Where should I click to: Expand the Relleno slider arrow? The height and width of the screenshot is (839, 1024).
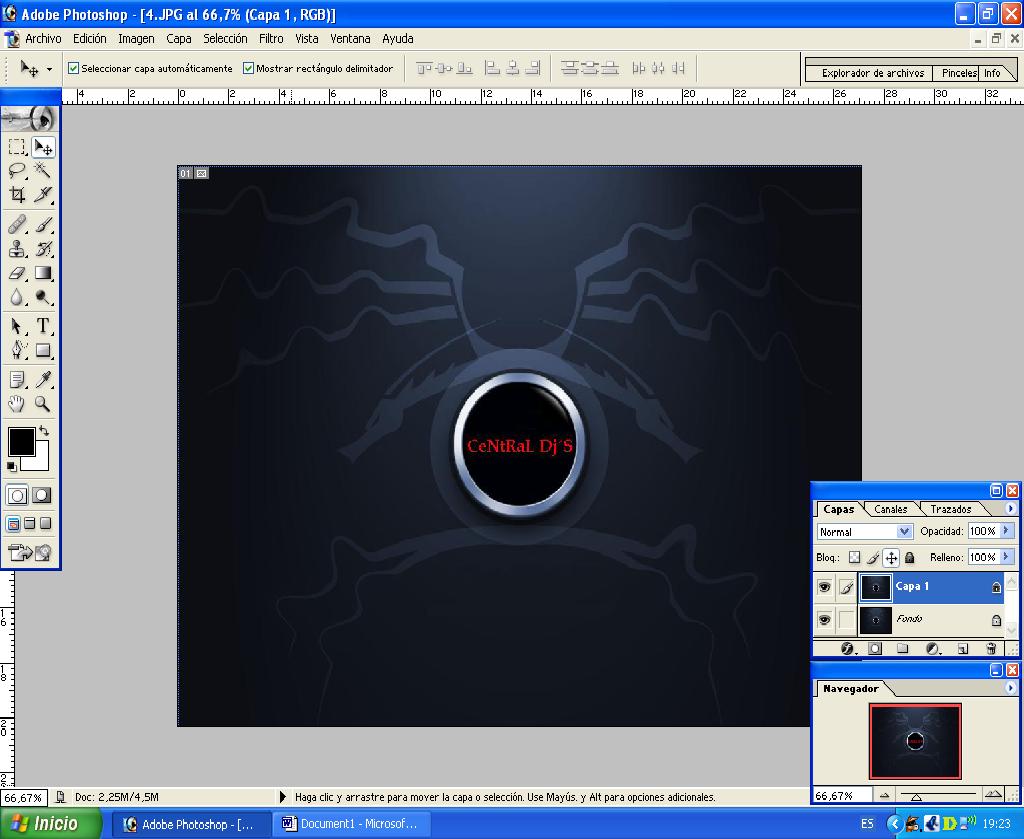pos(1005,557)
